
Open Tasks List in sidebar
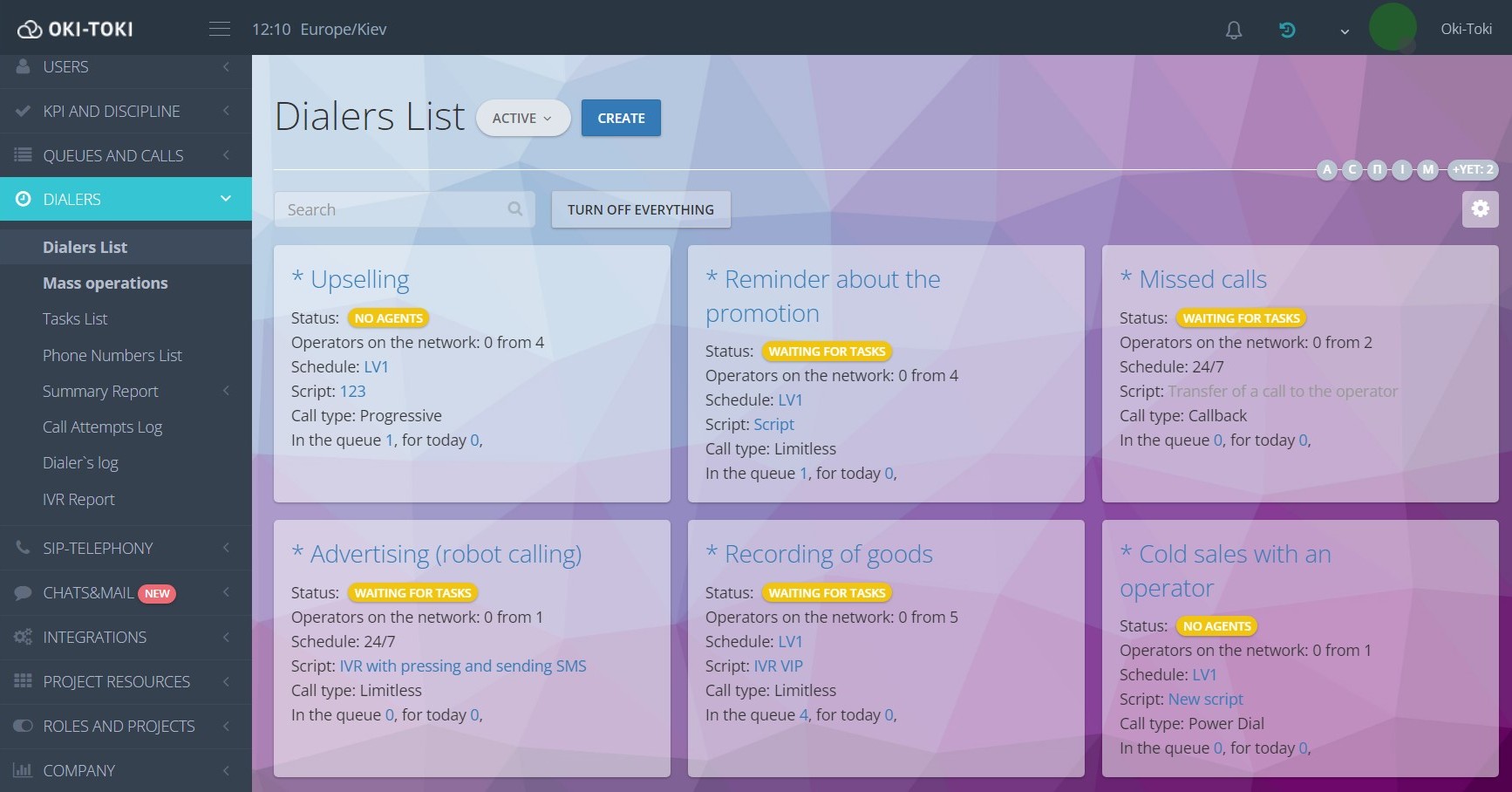[75, 319]
